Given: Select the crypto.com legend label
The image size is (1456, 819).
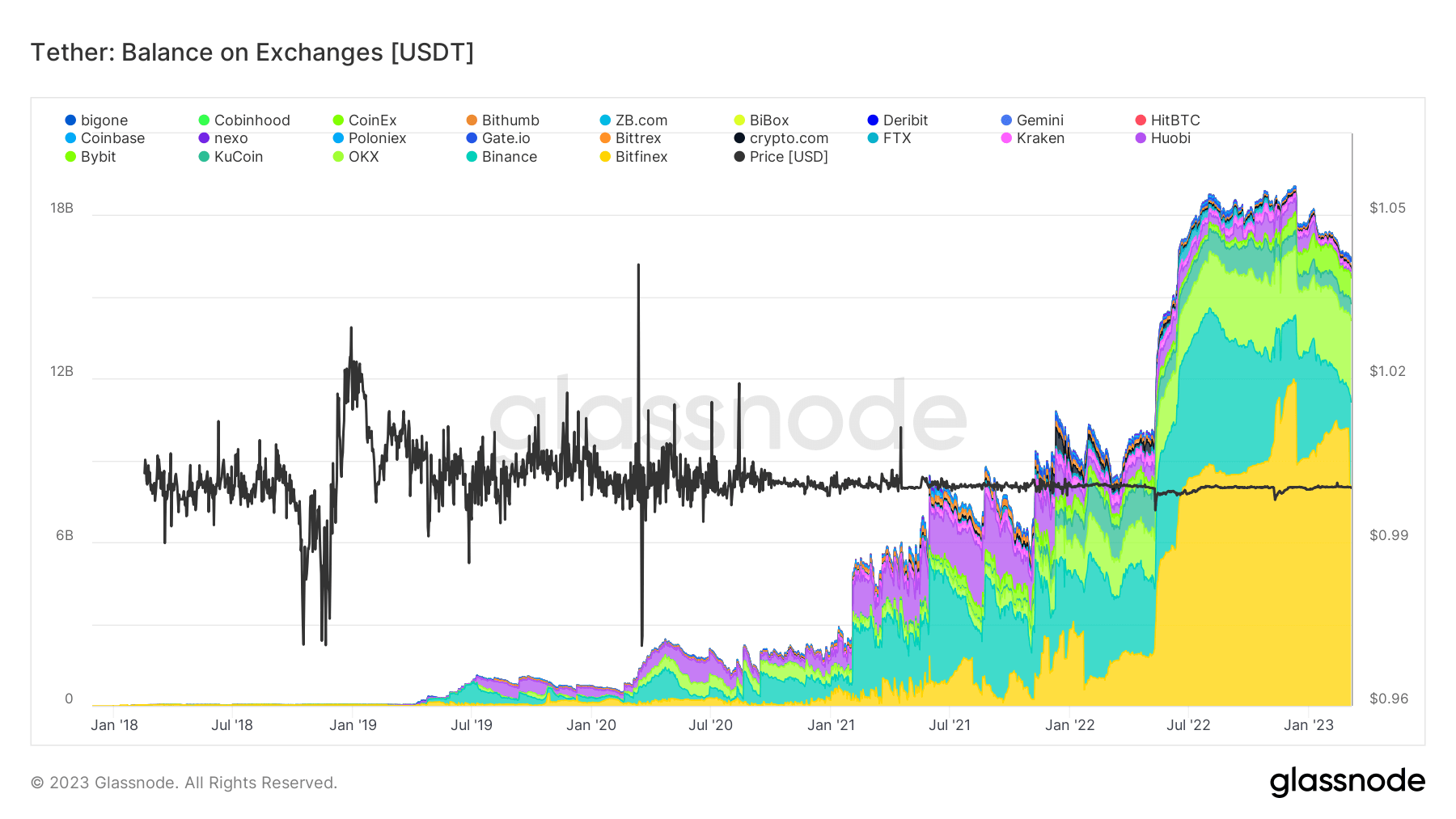Looking at the screenshot, I should pos(789,138).
